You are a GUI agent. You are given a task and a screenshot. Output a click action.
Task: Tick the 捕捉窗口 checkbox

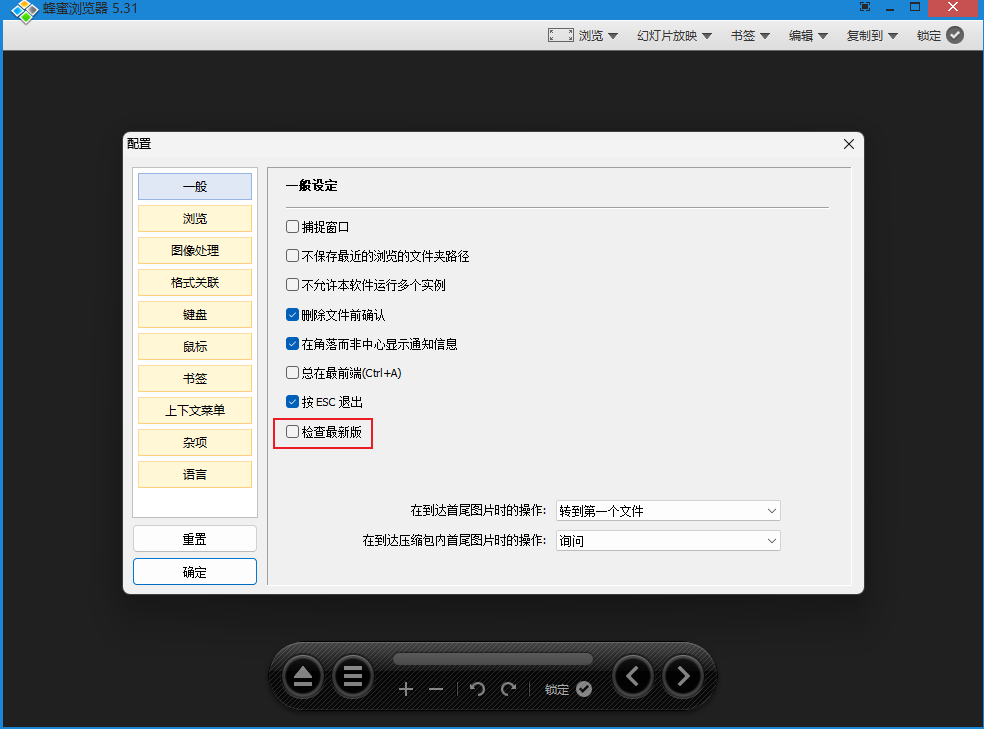(293, 227)
